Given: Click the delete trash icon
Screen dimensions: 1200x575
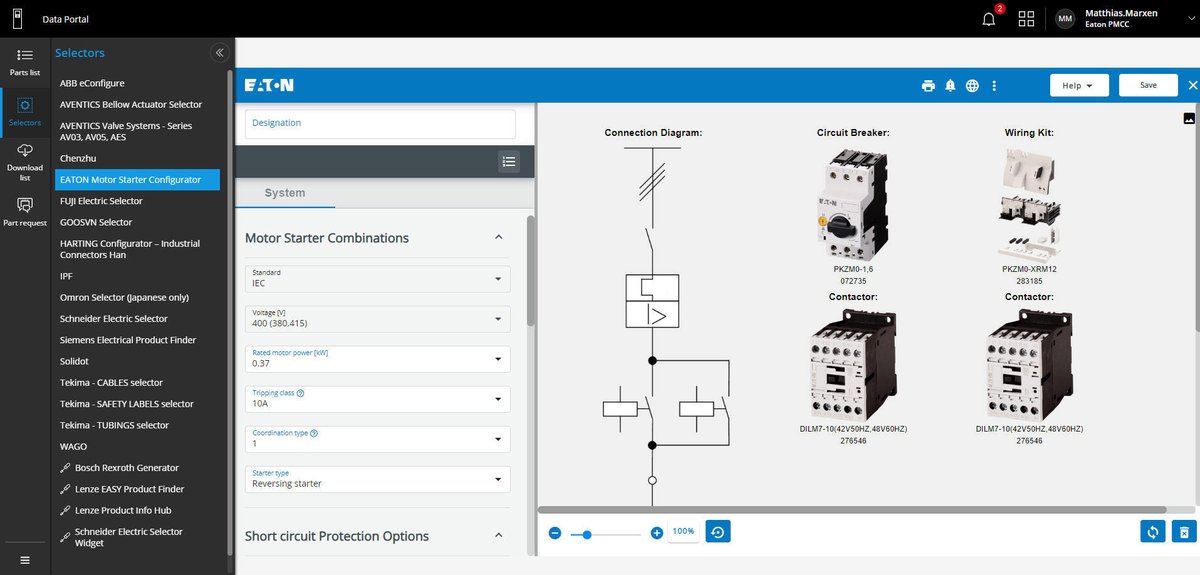Looking at the screenshot, I should pos(1183,533).
